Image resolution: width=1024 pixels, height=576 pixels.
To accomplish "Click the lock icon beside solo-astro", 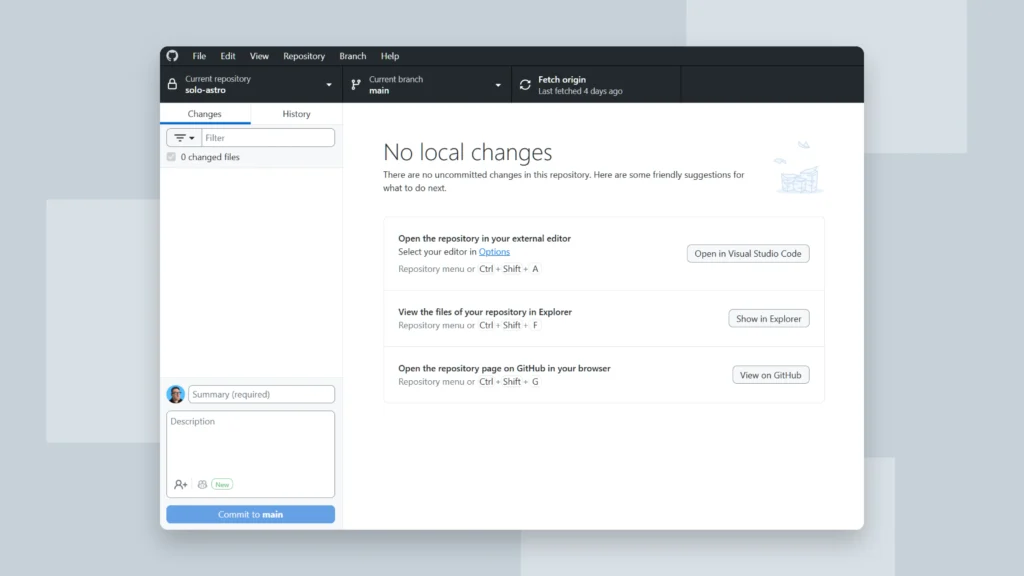I will click(172, 84).
